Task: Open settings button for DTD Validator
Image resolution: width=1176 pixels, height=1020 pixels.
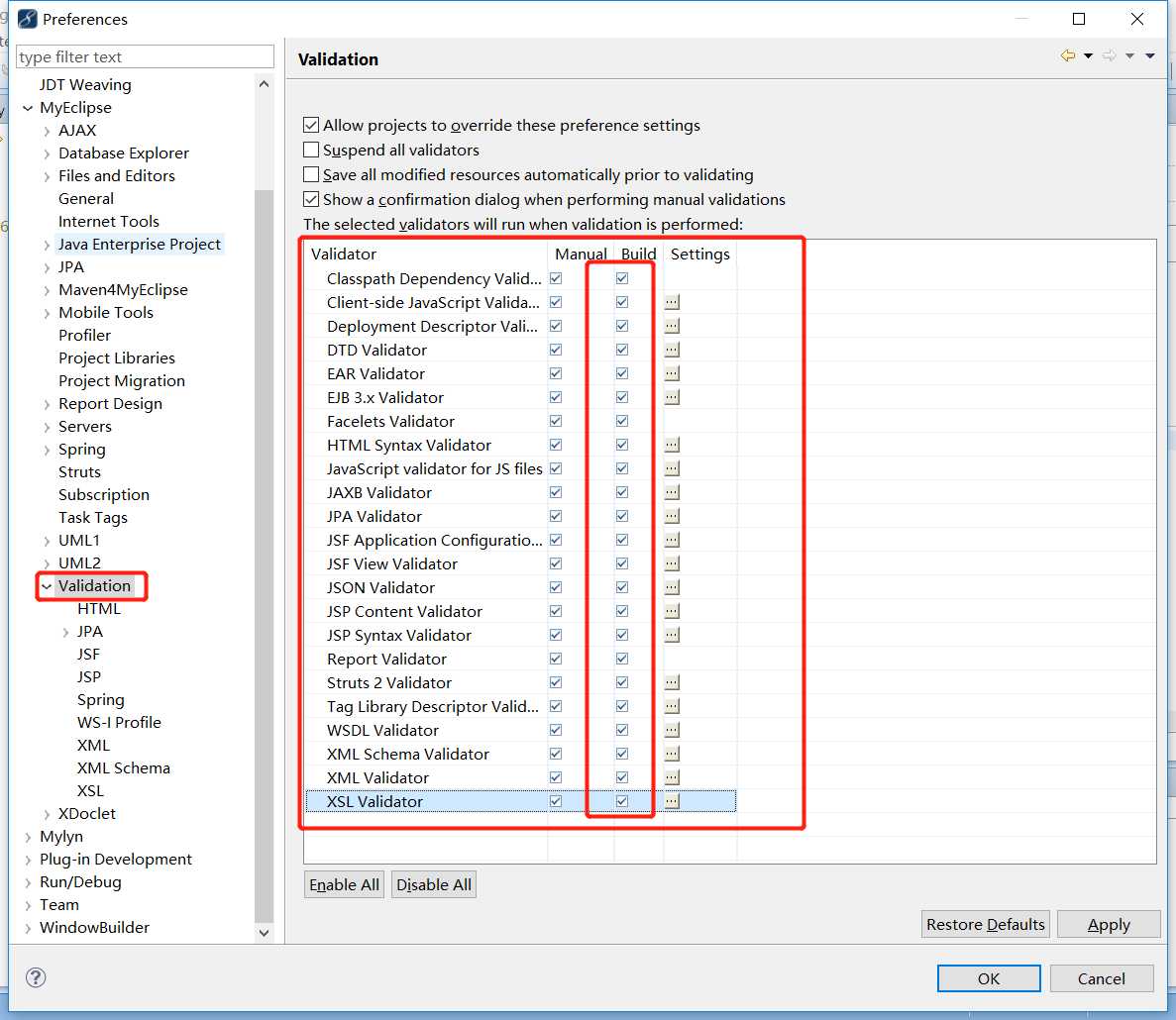Action: (x=672, y=350)
